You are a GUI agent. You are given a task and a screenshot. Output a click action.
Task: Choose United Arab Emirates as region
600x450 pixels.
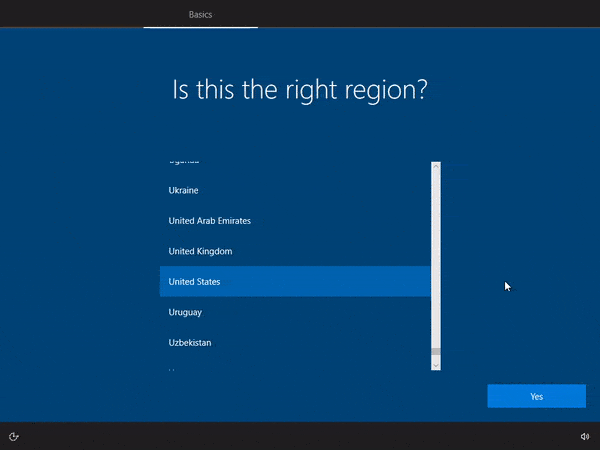pos(209,221)
